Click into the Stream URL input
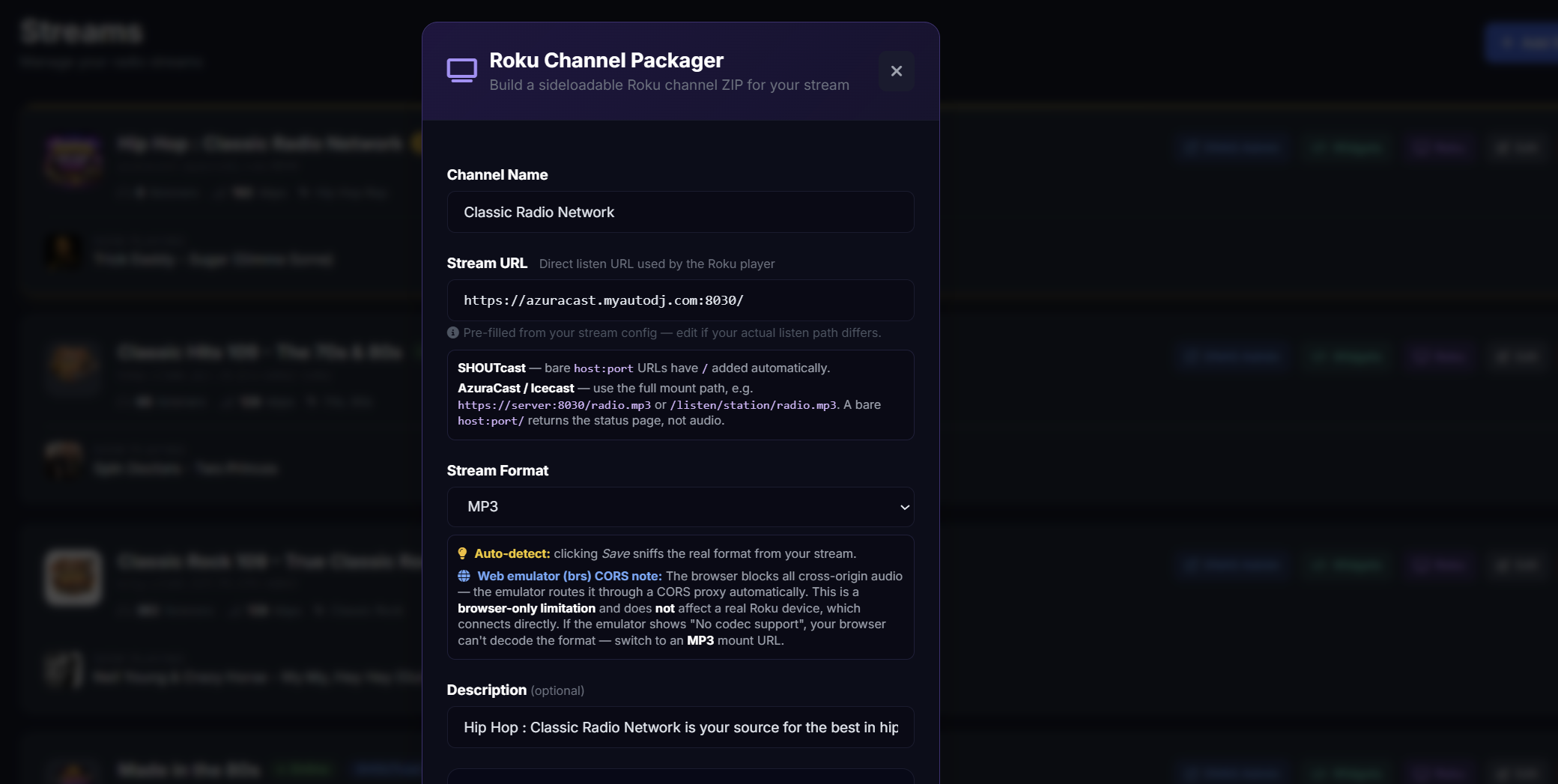Viewport: 1558px width, 784px height. [x=679, y=301]
